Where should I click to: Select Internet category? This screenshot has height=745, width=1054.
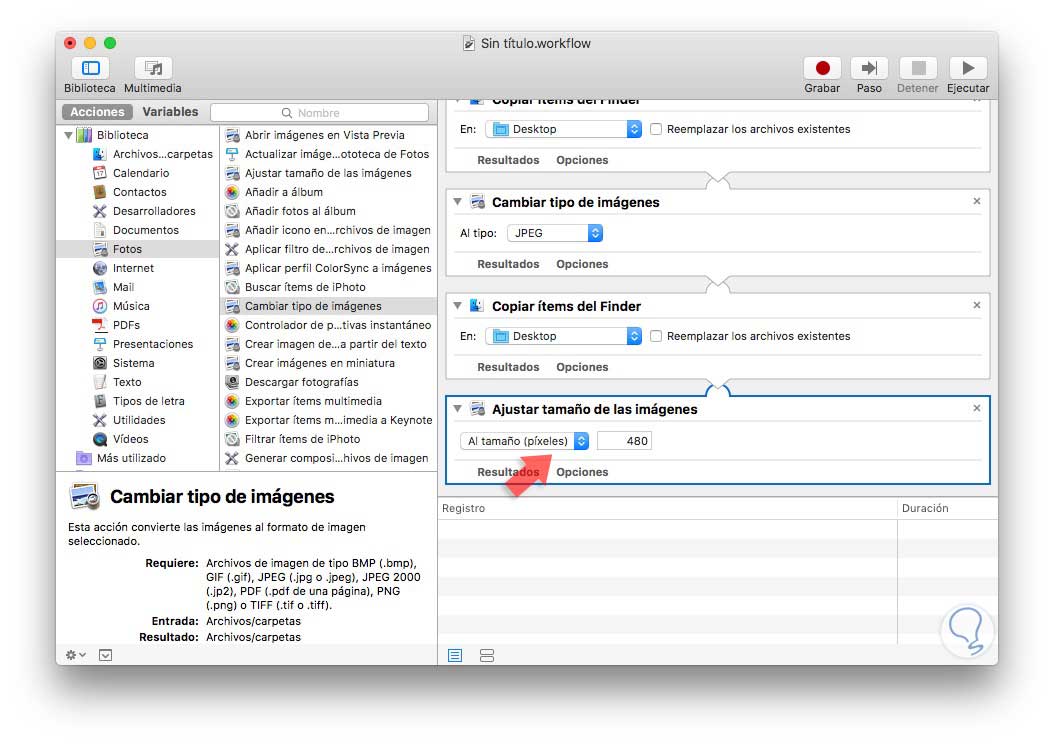click(x=133, y=268)
